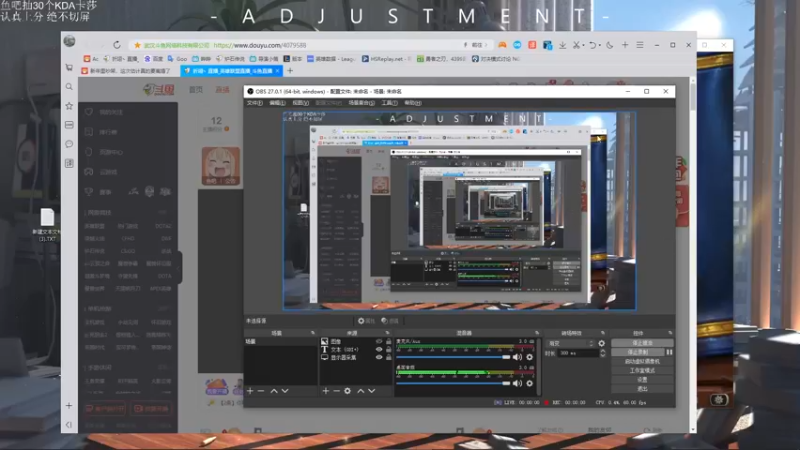Viewport: 800px width, 450px height.
Task: Open OBS Help menu
Action: click(413, 103)
